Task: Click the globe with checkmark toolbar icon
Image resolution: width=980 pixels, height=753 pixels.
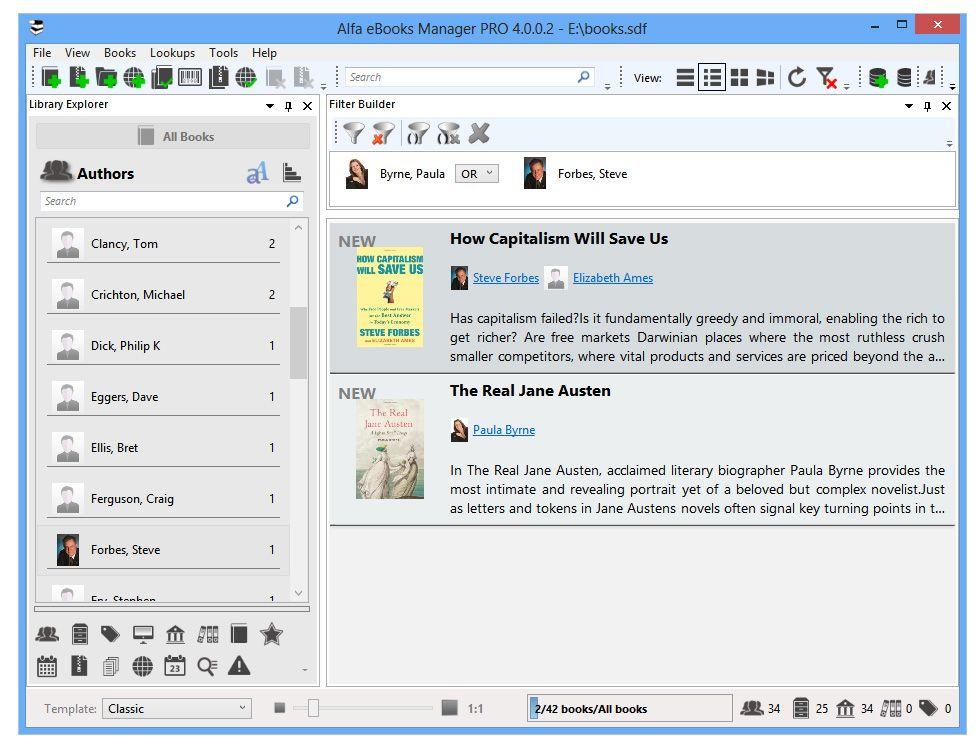Action: [246, 77]
